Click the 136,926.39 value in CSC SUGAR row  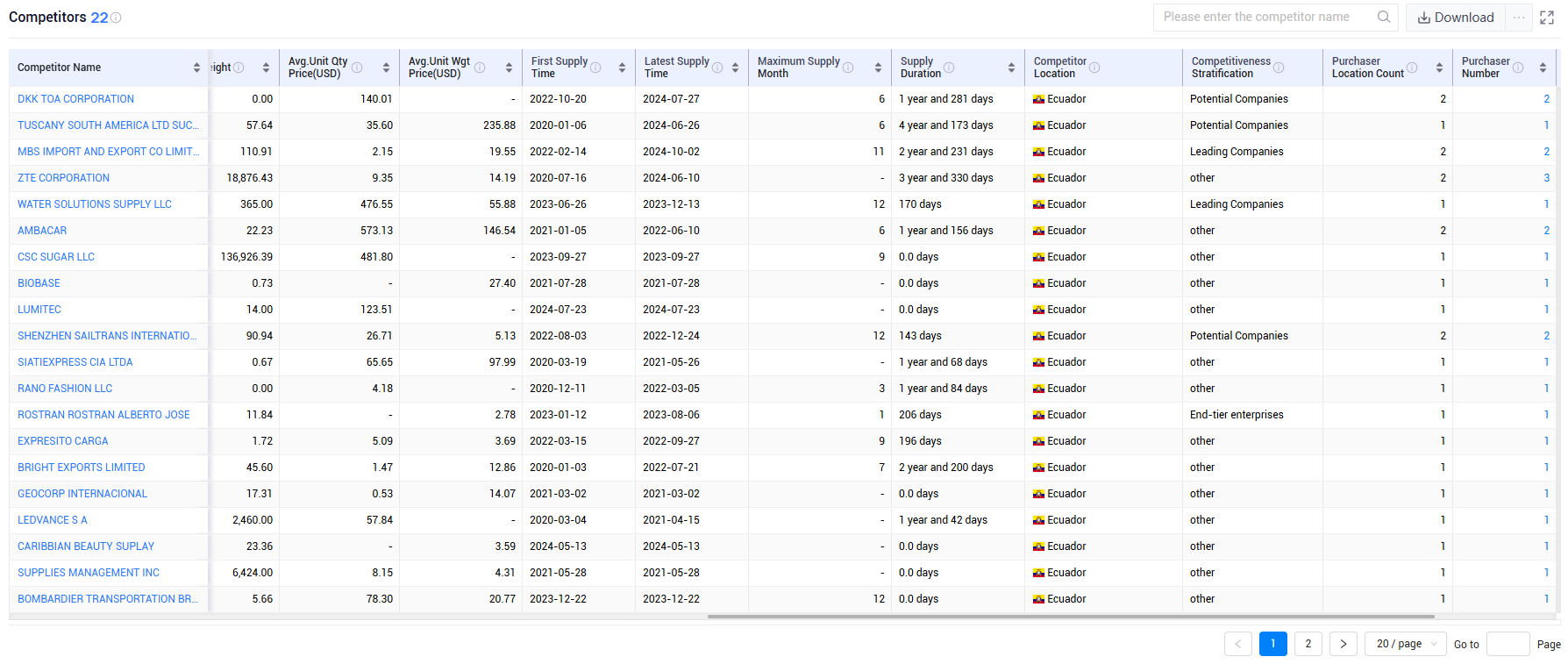(246, 257)
